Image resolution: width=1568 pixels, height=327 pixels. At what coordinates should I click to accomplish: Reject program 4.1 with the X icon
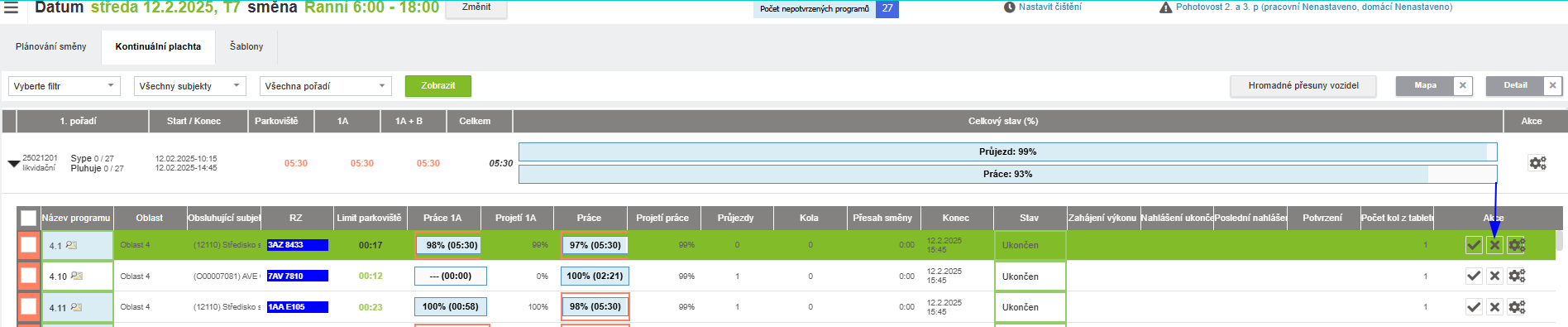coord(1494,245)
